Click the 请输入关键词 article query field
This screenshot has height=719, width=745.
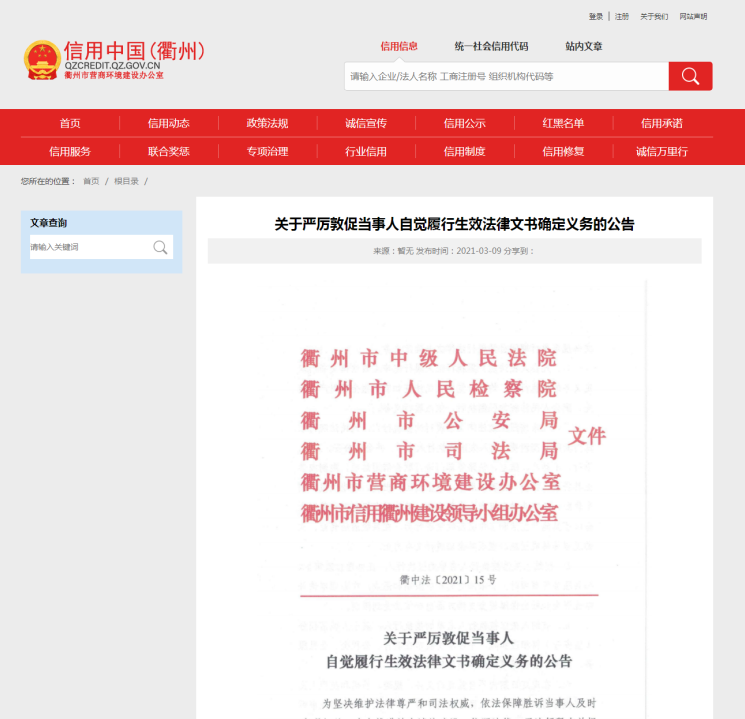(x=88, y=247)
